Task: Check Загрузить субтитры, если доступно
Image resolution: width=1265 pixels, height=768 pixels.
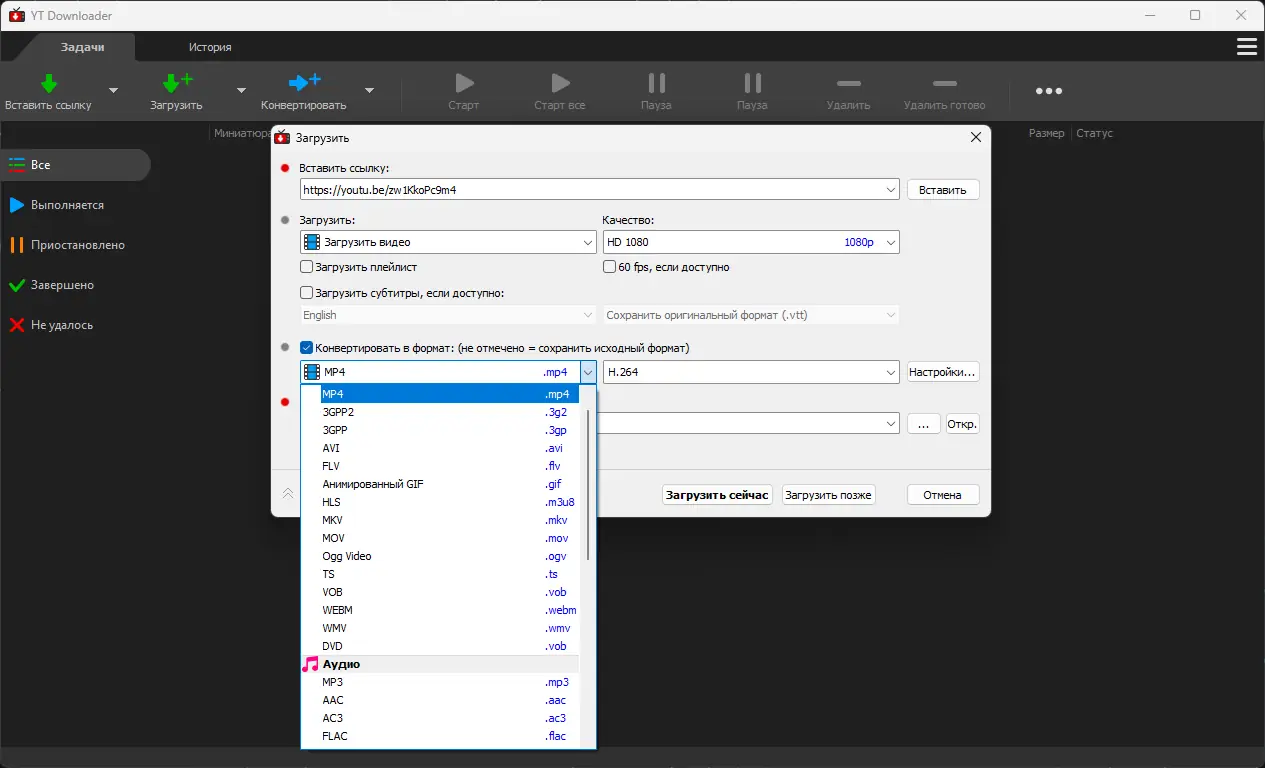Action: 306,291
